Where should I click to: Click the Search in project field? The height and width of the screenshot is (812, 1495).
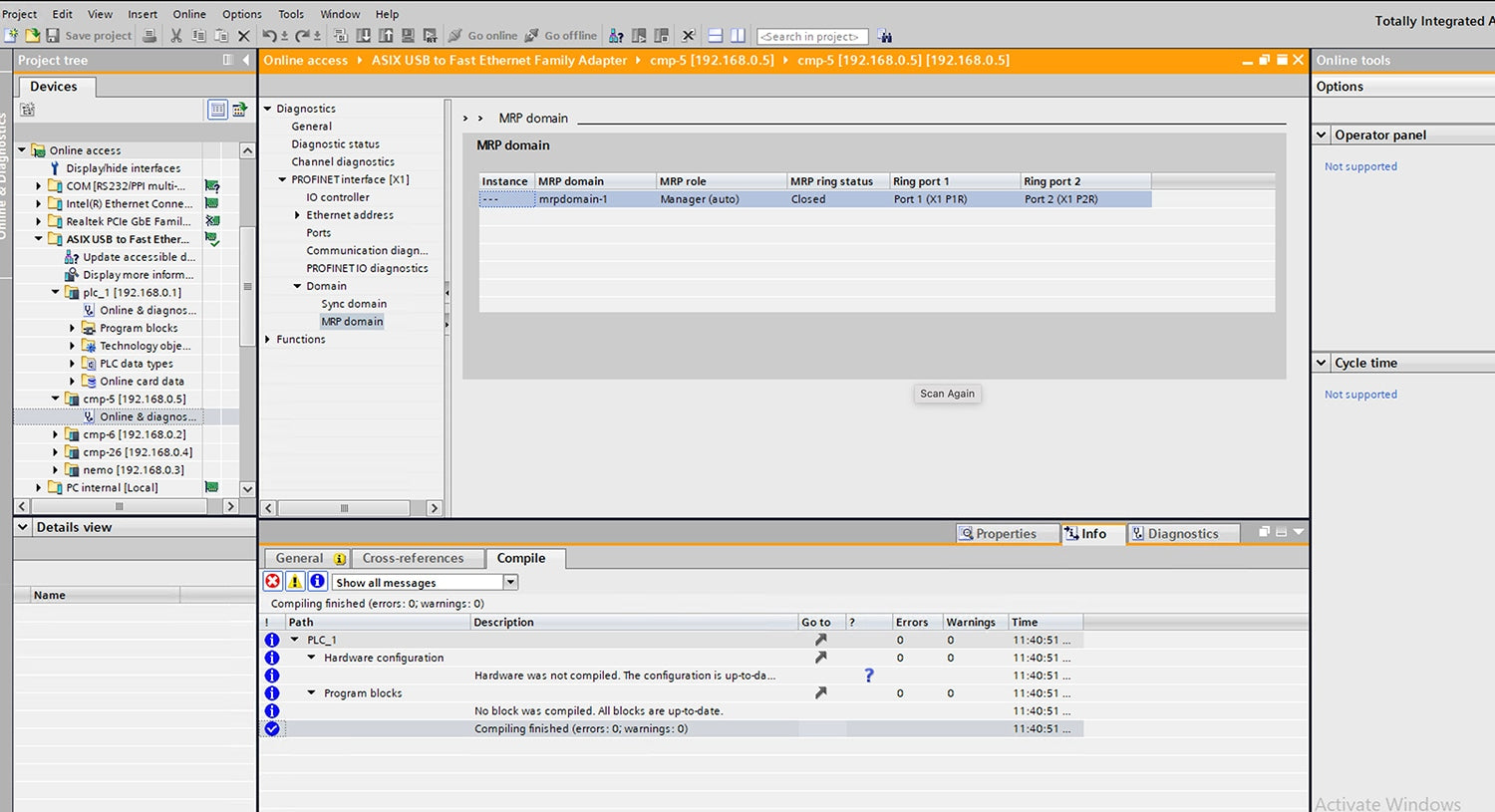(x=811, y=37)
